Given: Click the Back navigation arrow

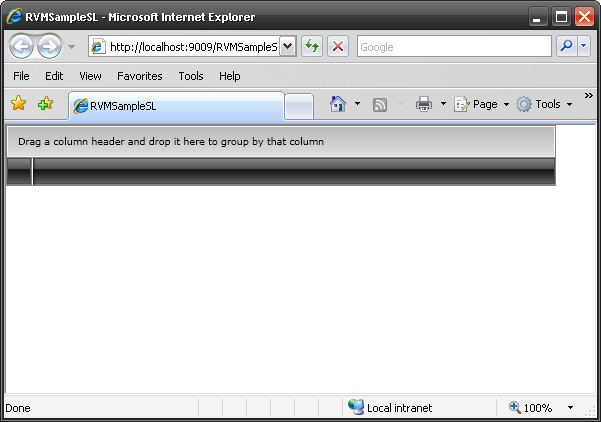Looking at the screenshot, I should [x=21, y=47].
